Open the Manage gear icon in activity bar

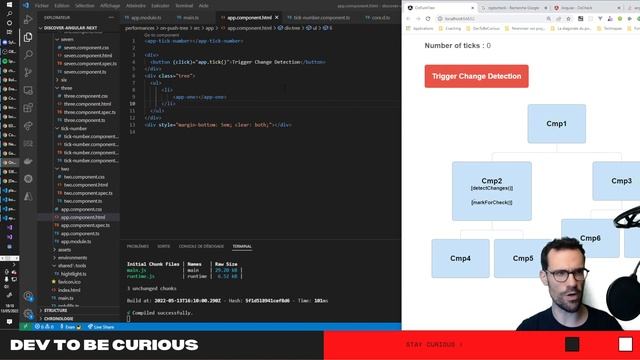28,313
